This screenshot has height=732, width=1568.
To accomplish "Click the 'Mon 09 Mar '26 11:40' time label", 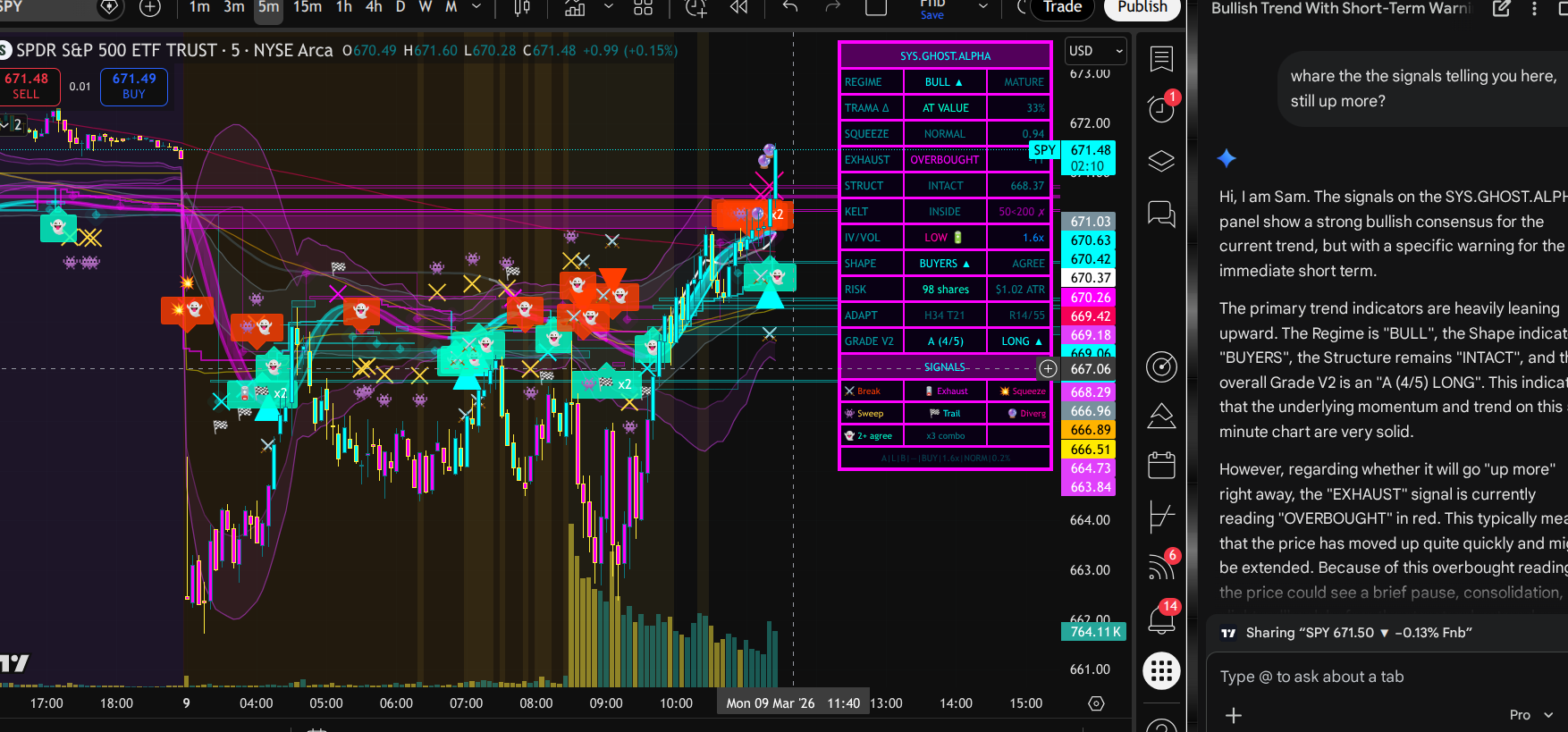I will pyautogui.click(x=793, y=703).
